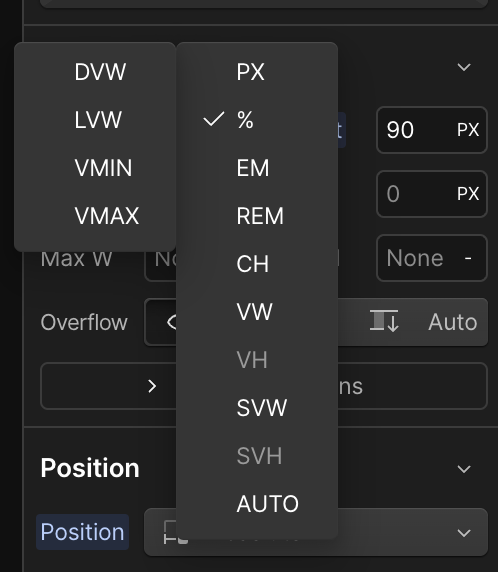Click the None max height field
The image size is (498, 572).
(x=432, y=258)
